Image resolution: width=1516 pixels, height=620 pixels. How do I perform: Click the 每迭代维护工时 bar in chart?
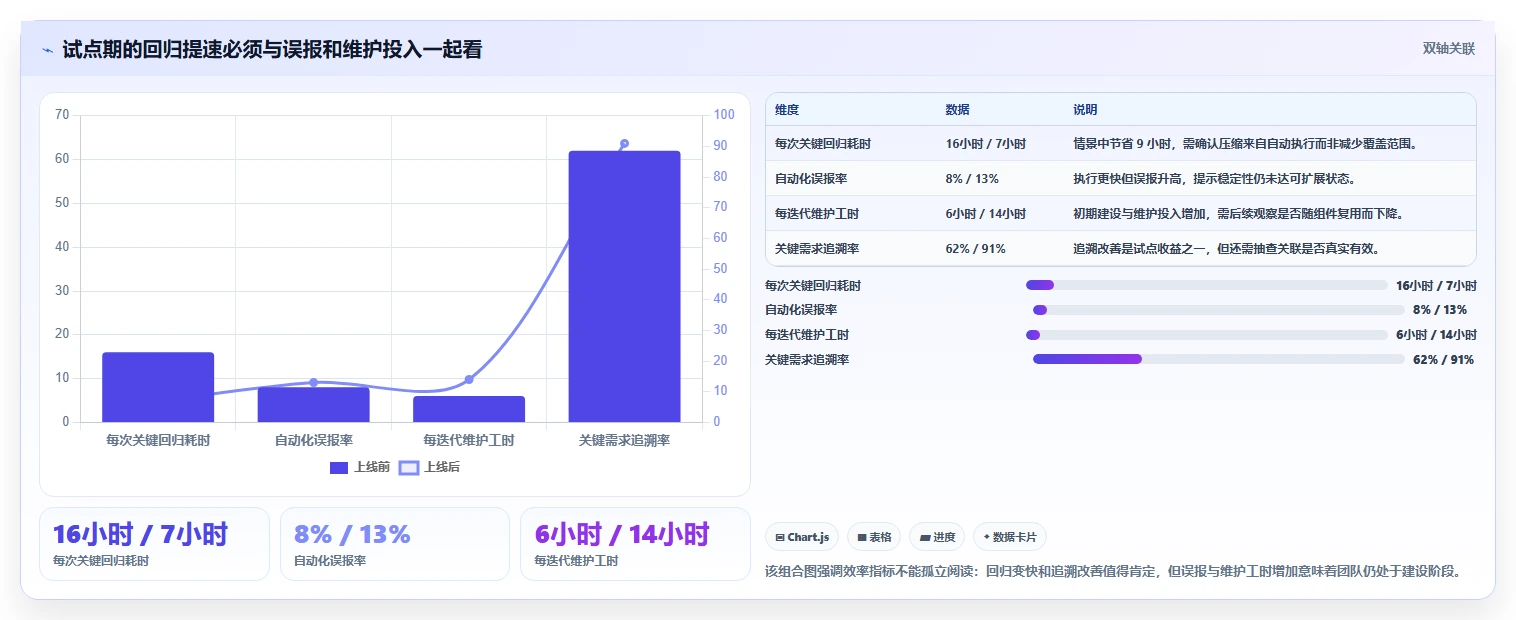[469, 409]
